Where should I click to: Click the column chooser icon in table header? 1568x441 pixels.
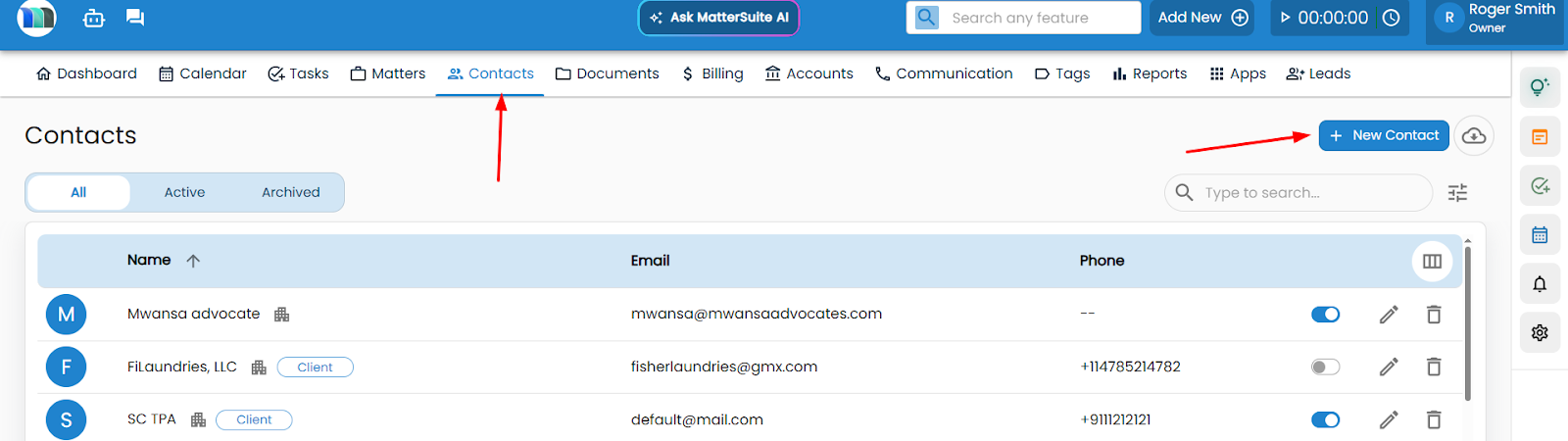(1432, 261)
